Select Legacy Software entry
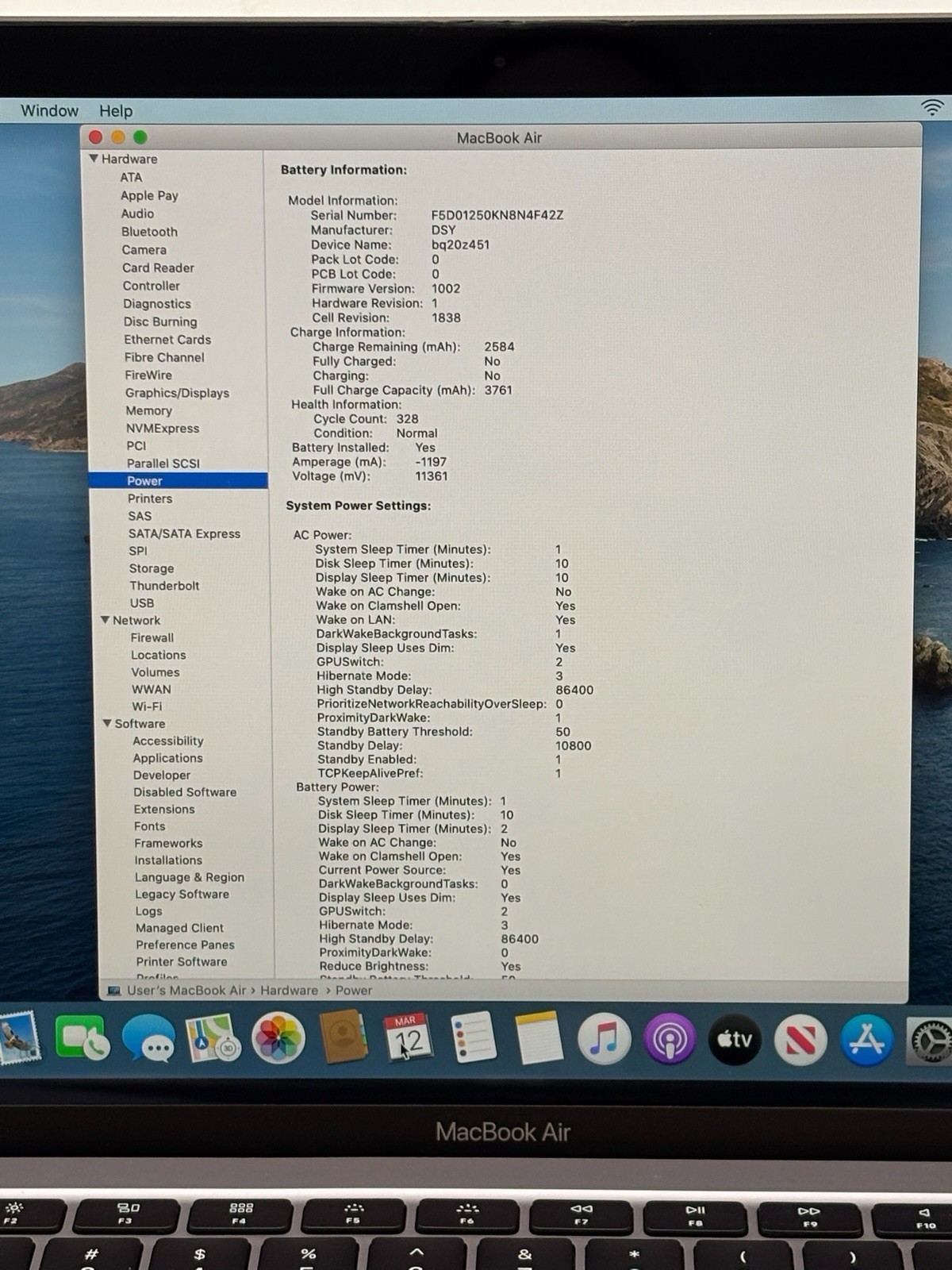 (x=182, y=894)
